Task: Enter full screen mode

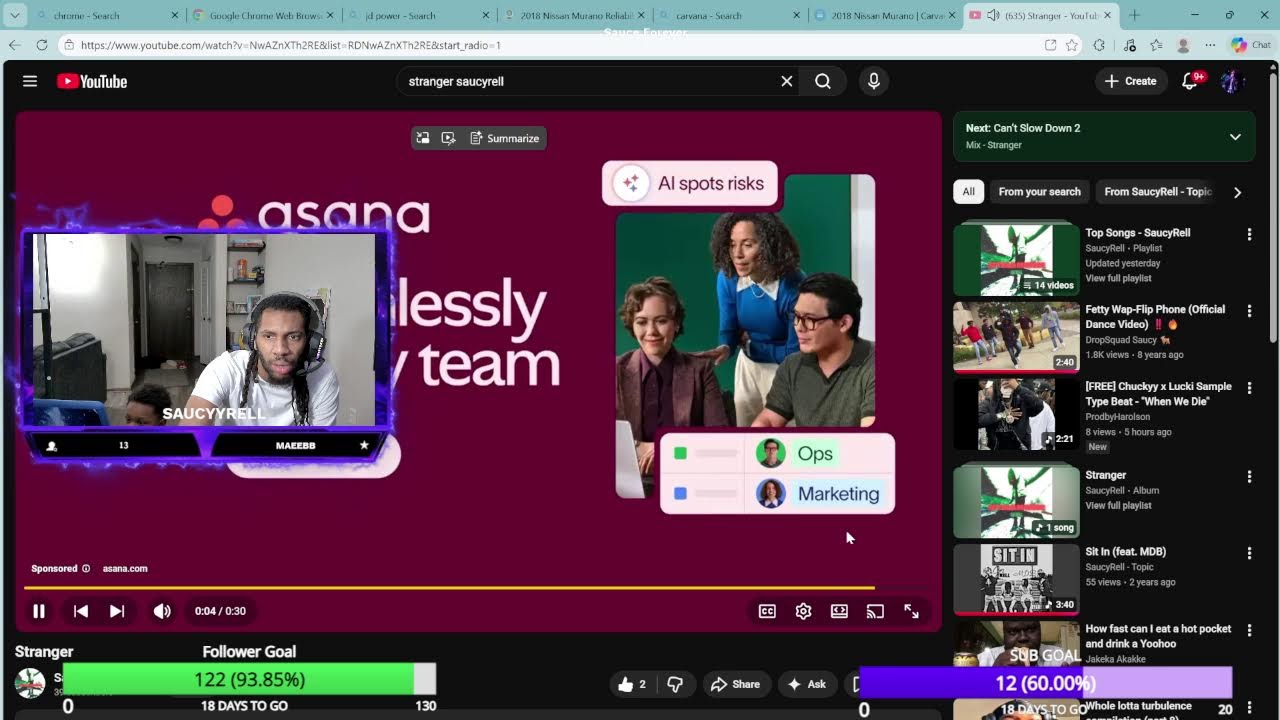Action: coord(911,611)
